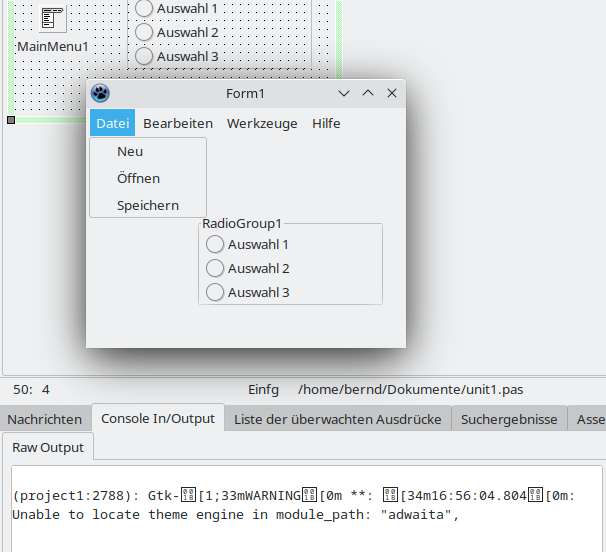This screenshot has width=606, height=552.
Task: Choose Speichern from the Datei menu
Action: coord(148,206)
